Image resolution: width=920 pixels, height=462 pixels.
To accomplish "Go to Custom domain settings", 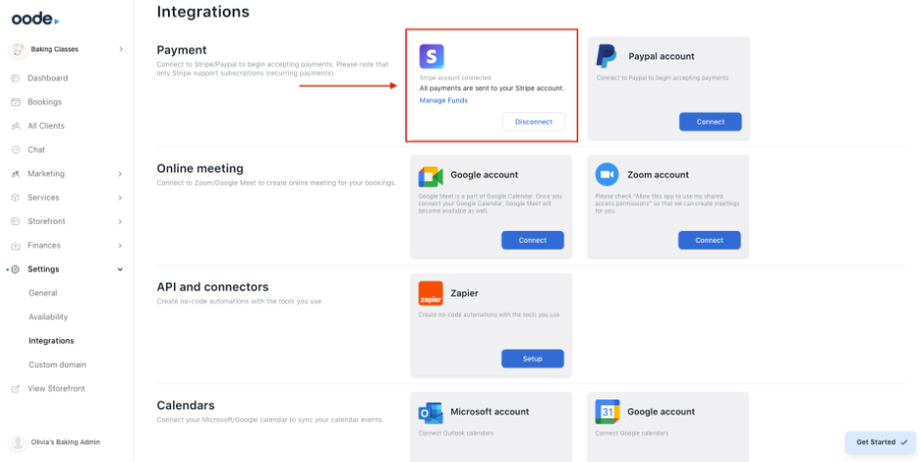I will pos(57,365).
